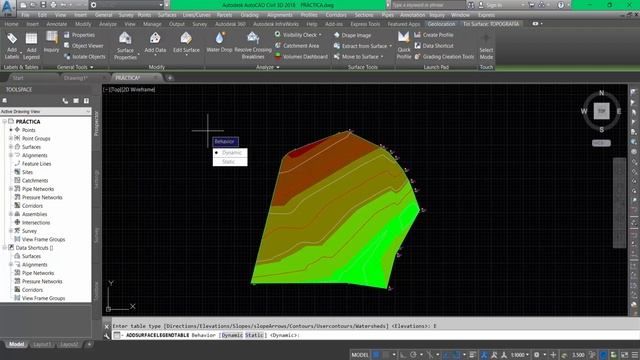Expand the Pipe Networks node under PRÁCTICA
This screenshot has height=360, width=640.
tap(11, 189)
